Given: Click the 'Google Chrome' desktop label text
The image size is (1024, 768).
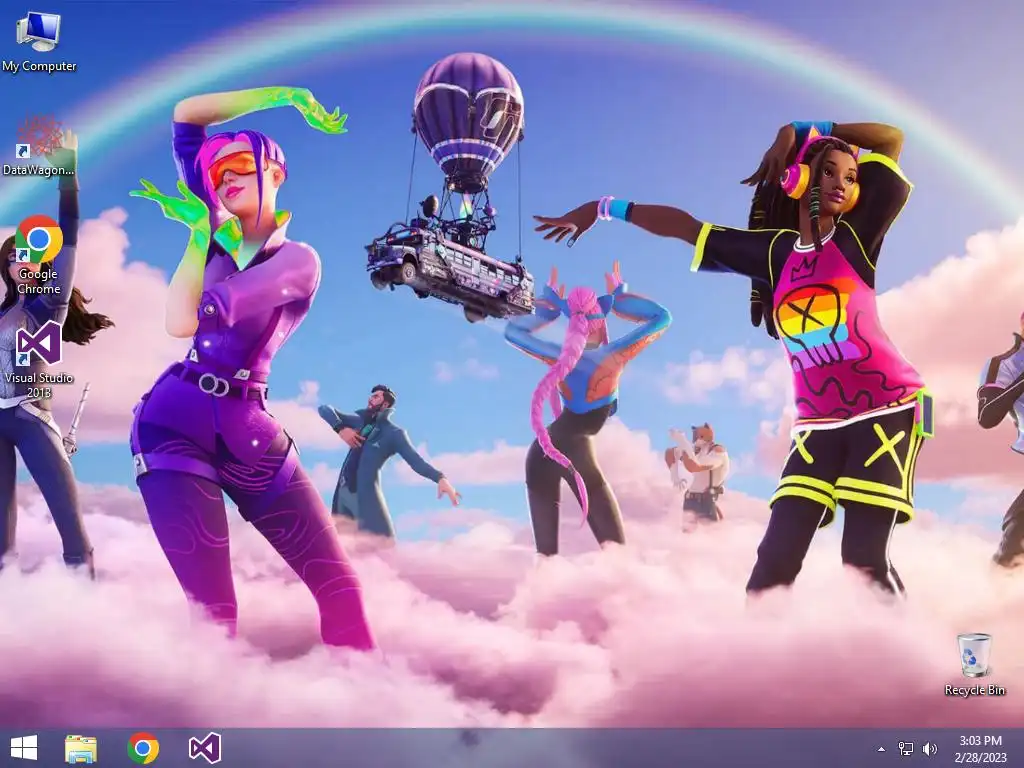Looking at the screenshot, I should (39, 281).
